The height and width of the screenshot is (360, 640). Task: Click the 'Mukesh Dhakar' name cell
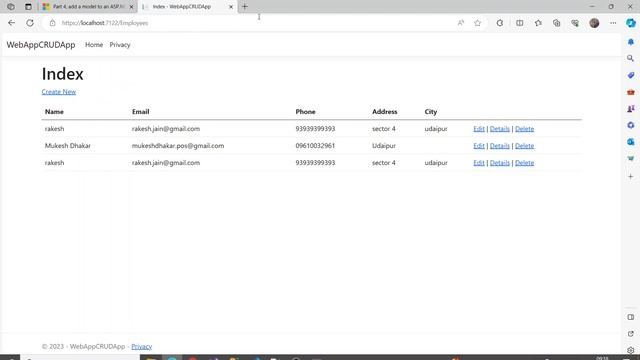pos(68,146)
